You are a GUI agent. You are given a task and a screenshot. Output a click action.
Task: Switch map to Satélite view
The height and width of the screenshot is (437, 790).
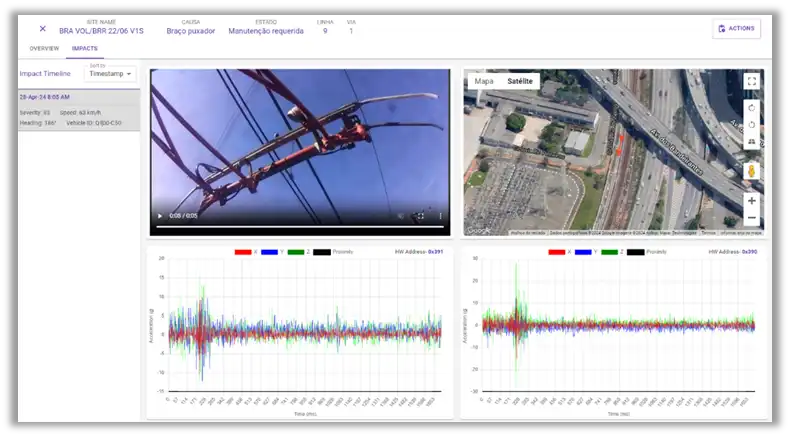coord(520,81)
